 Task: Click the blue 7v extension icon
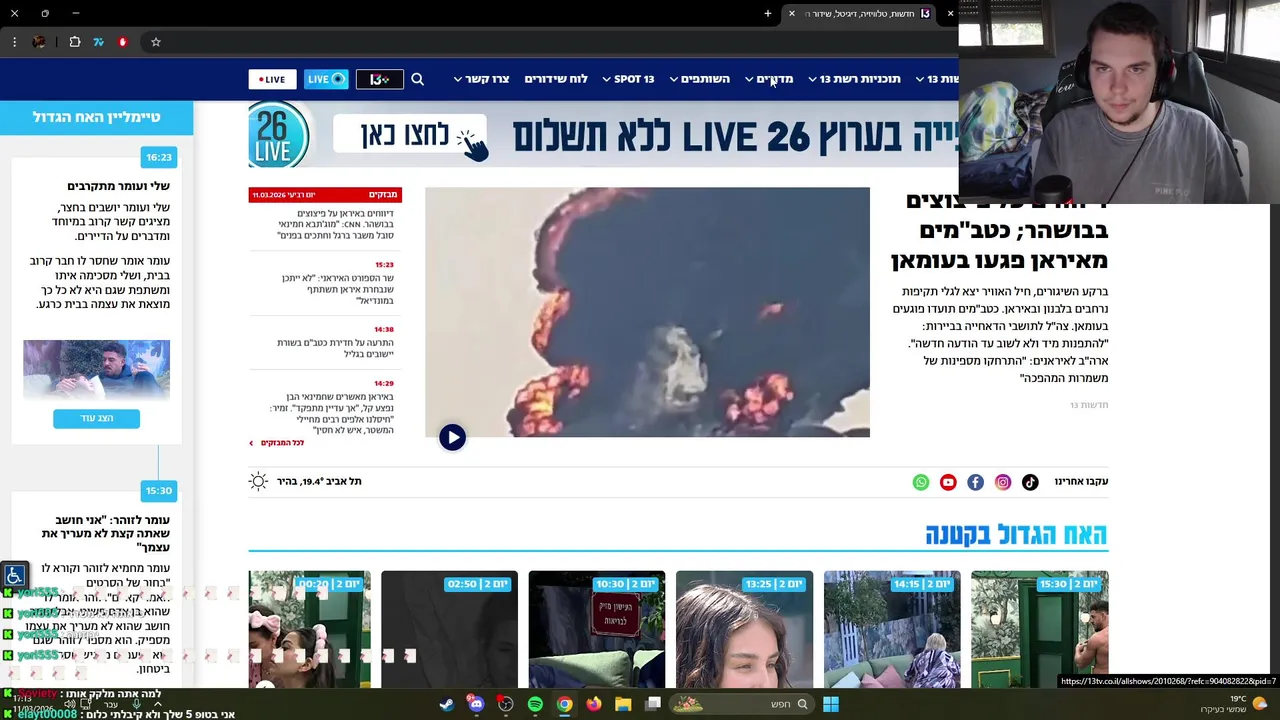point(98,42)
